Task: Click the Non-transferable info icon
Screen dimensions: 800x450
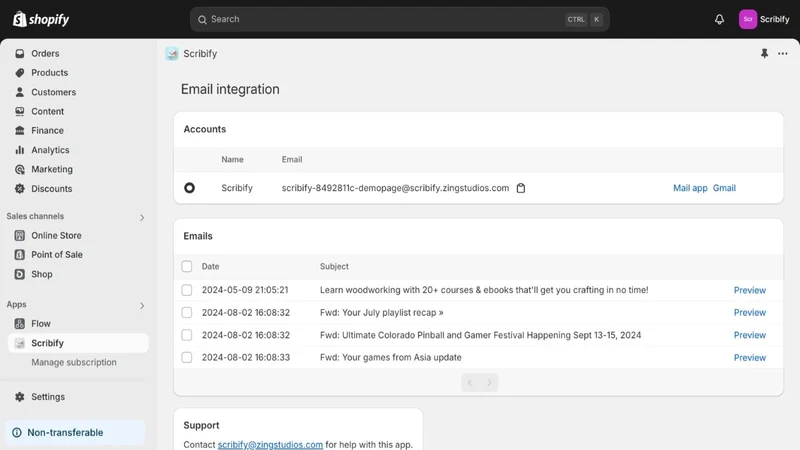Action: [x=17, y=433]
